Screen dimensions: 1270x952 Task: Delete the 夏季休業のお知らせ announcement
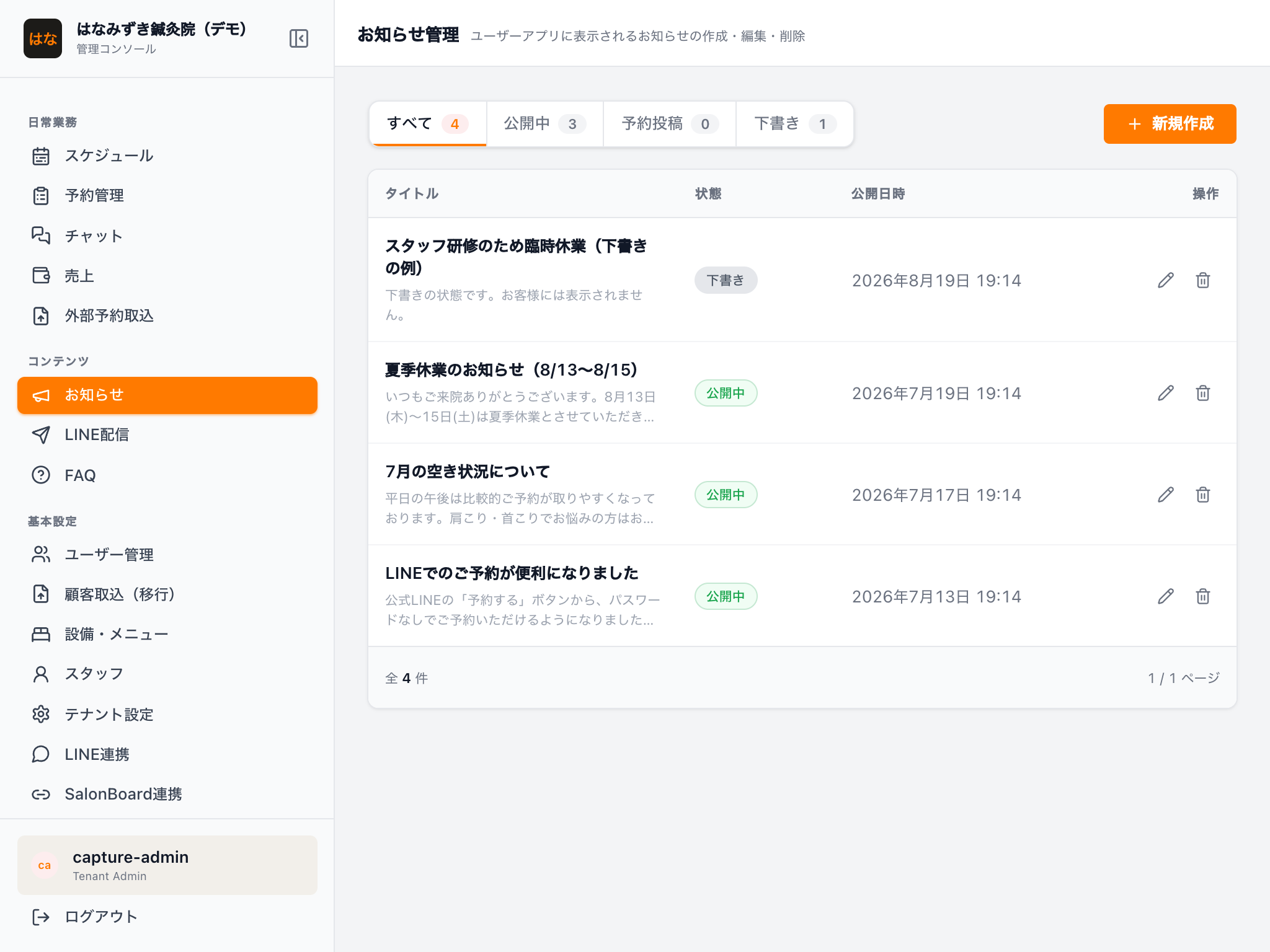(x=1203, y=393)
